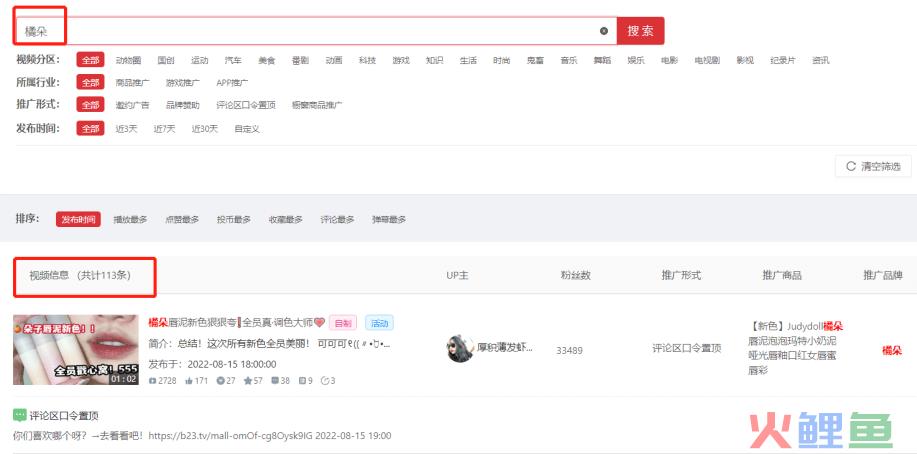Choose the 游戏 category filter
The image size is (917, 454).
[401, 60]
